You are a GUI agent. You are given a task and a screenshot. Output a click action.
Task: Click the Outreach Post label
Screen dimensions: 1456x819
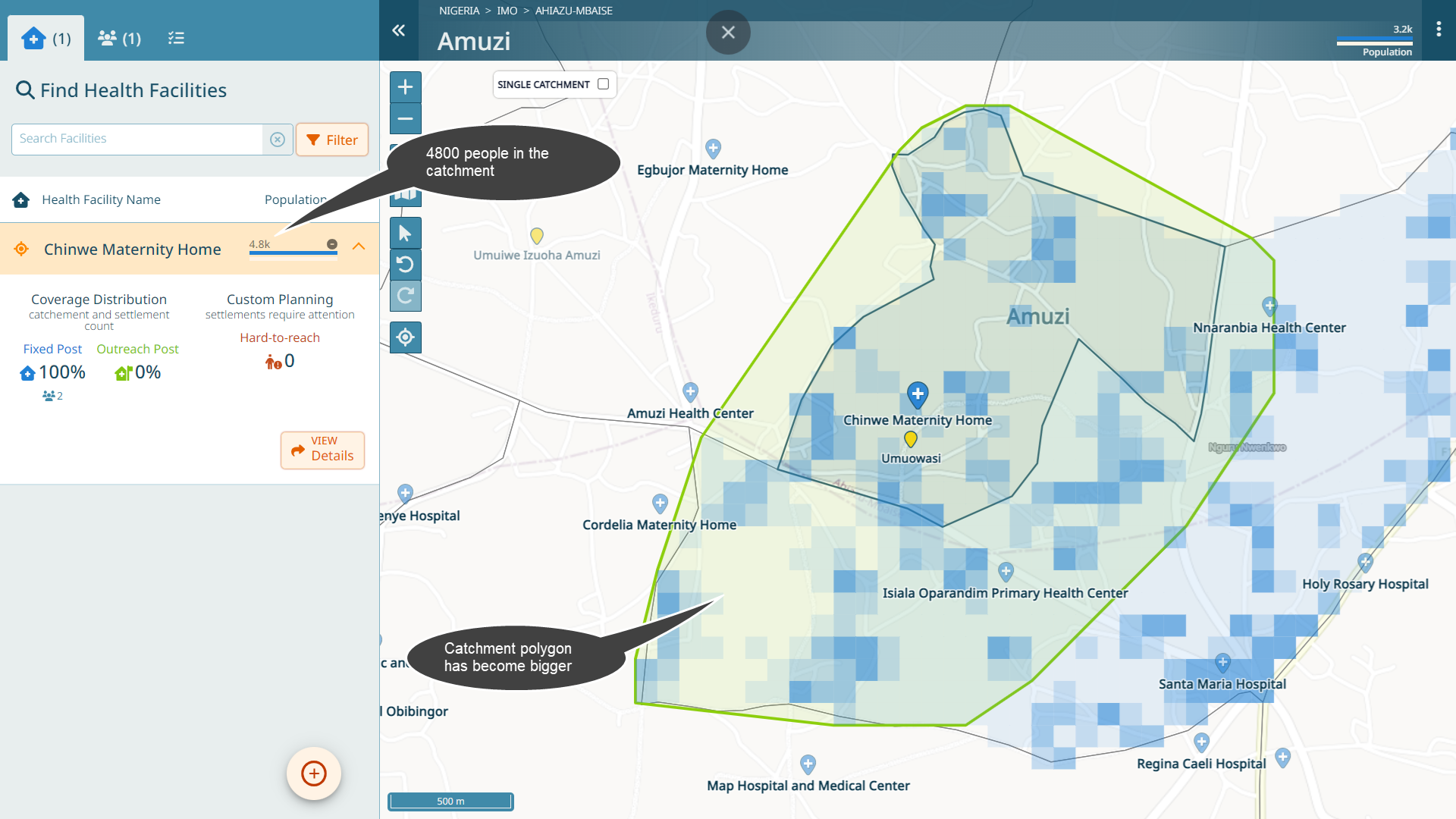click(x=137, y=349)
